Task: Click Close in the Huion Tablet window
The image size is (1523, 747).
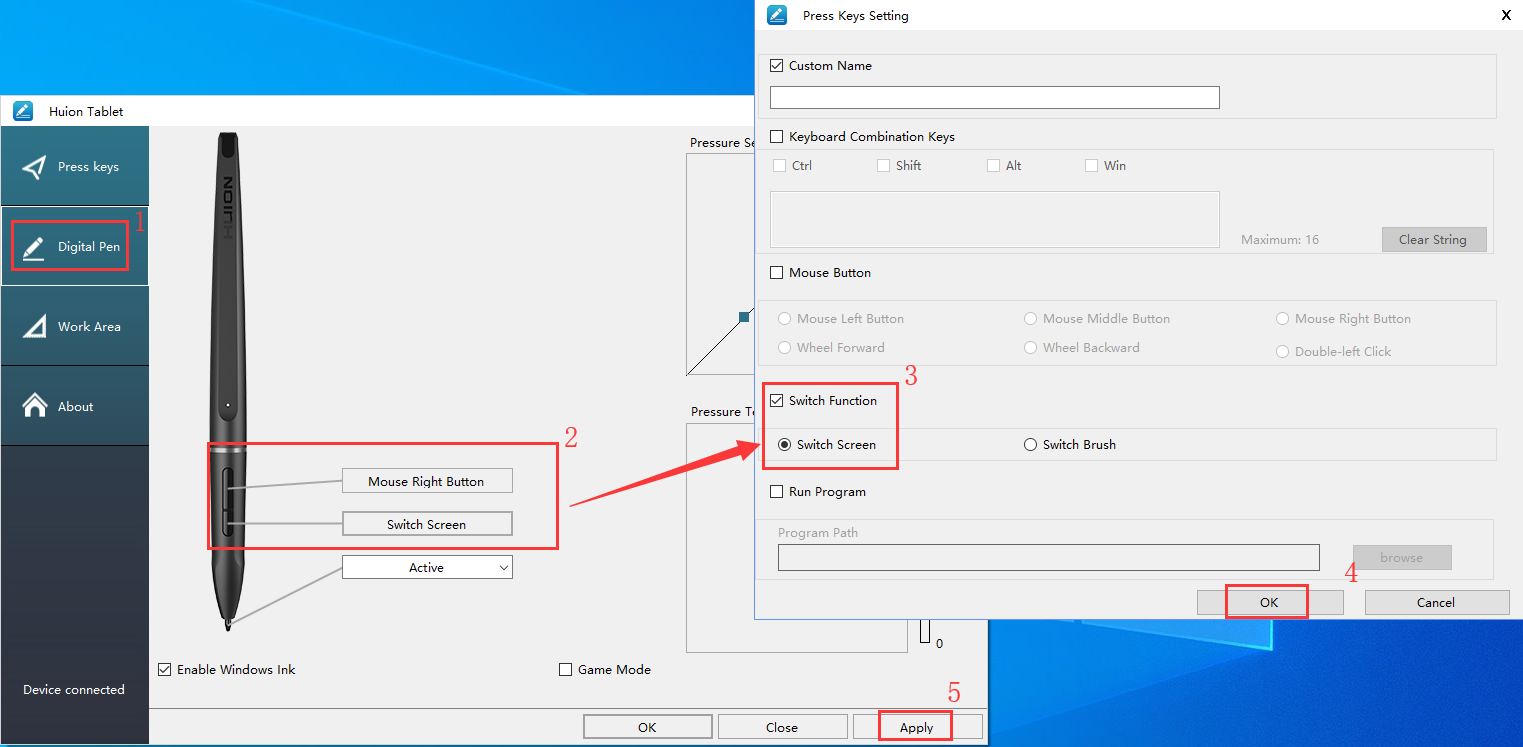Action: point(782,727)
